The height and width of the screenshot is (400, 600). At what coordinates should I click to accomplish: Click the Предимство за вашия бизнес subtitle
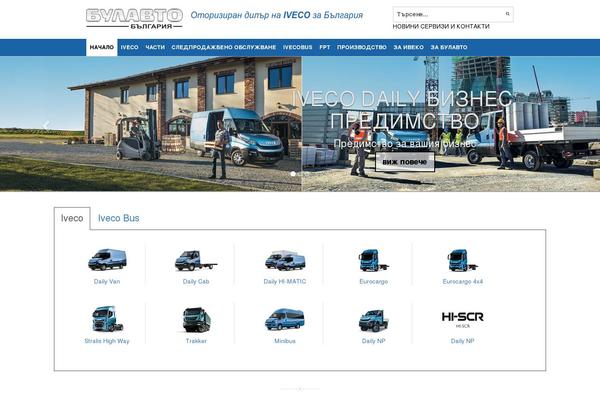tap(405, 144)
